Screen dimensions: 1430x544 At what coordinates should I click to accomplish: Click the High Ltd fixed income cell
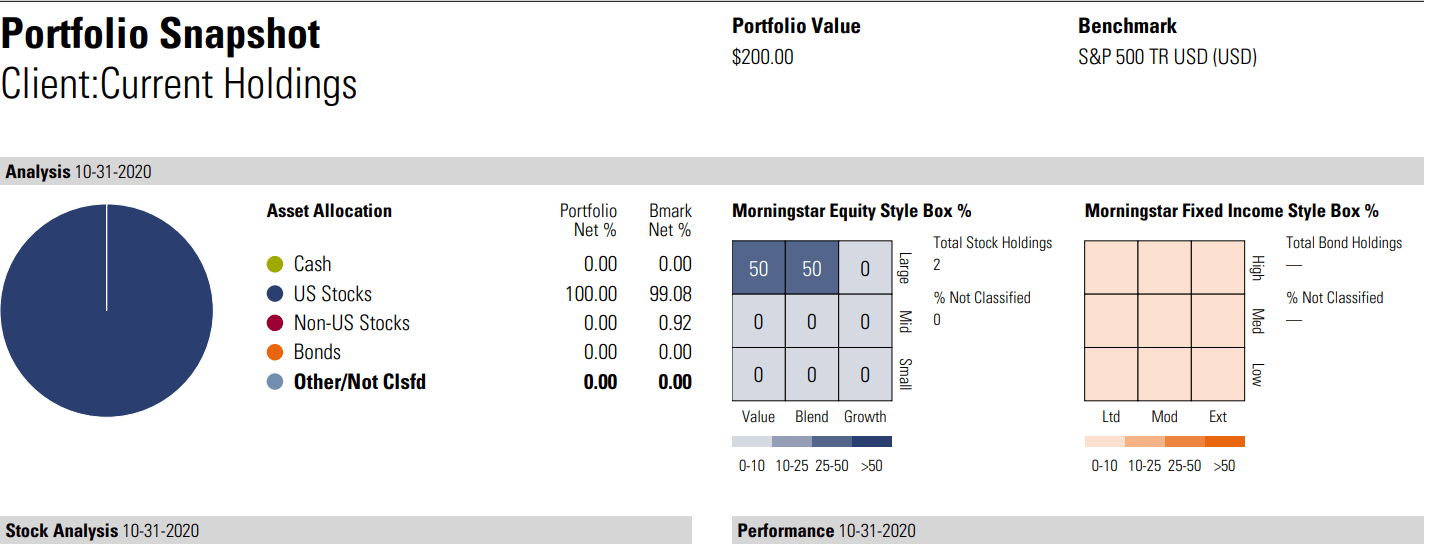(1111, 268)
